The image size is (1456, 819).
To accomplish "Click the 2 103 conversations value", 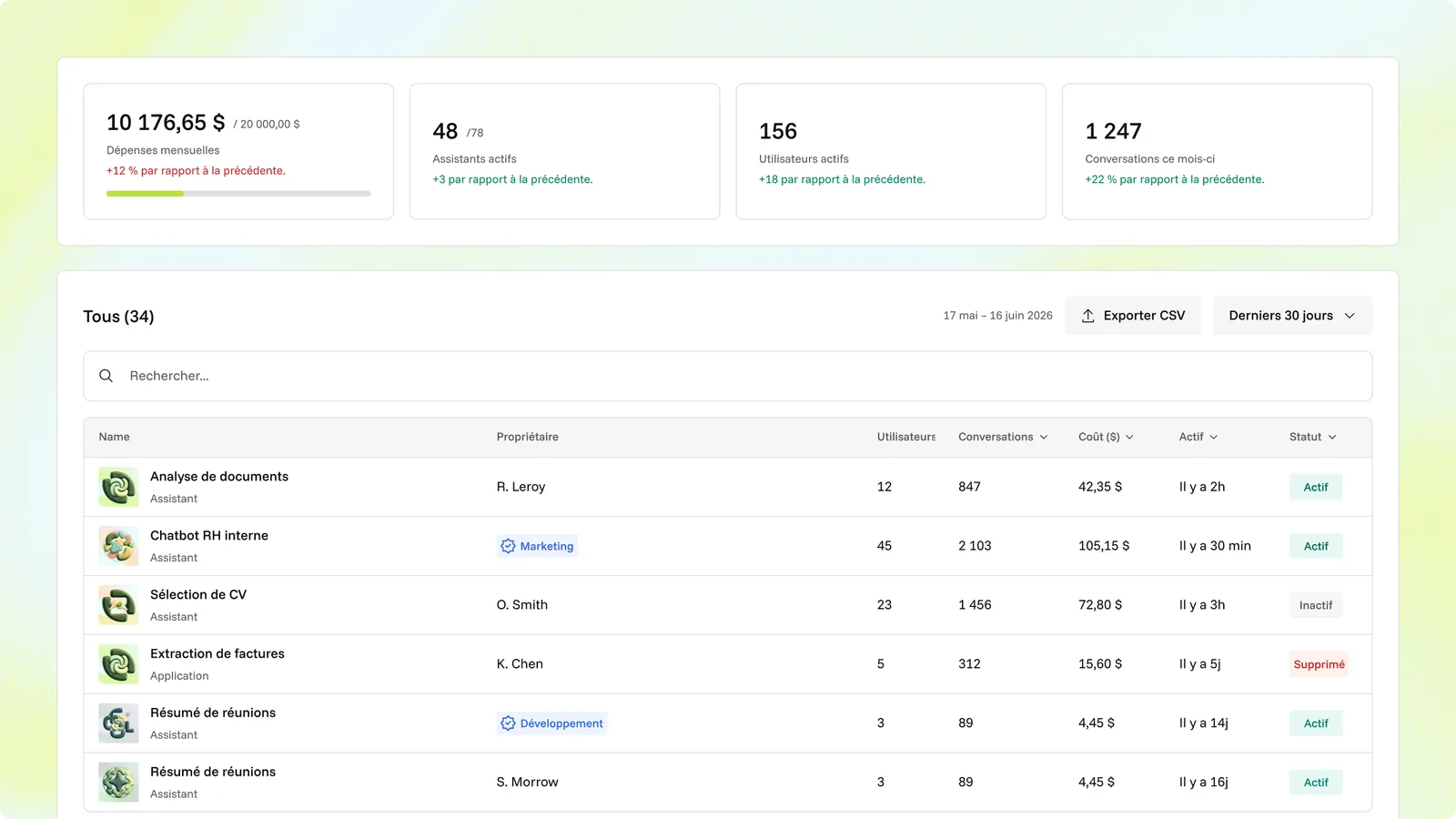I will click(x=975, y=546).
